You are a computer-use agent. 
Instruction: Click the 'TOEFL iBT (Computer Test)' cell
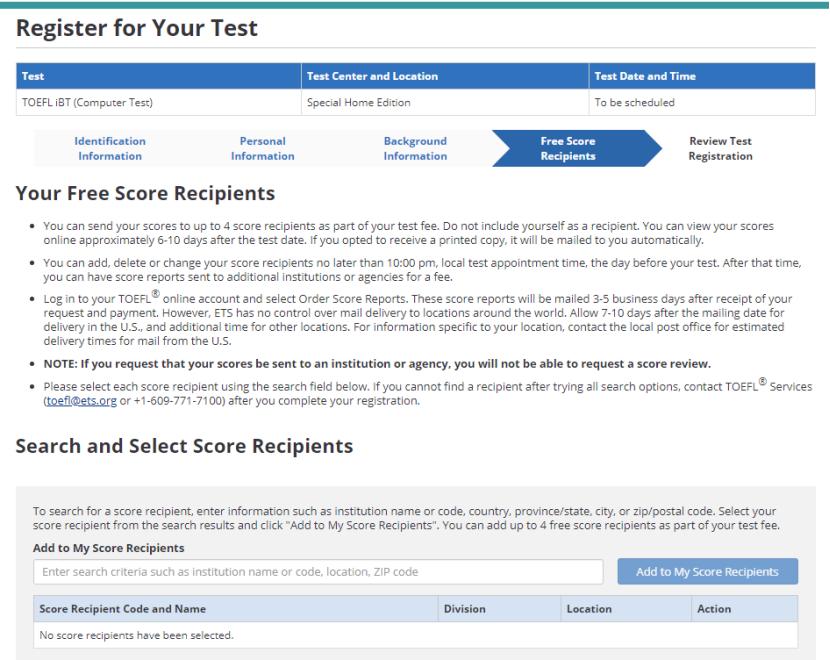pos(158,102)
